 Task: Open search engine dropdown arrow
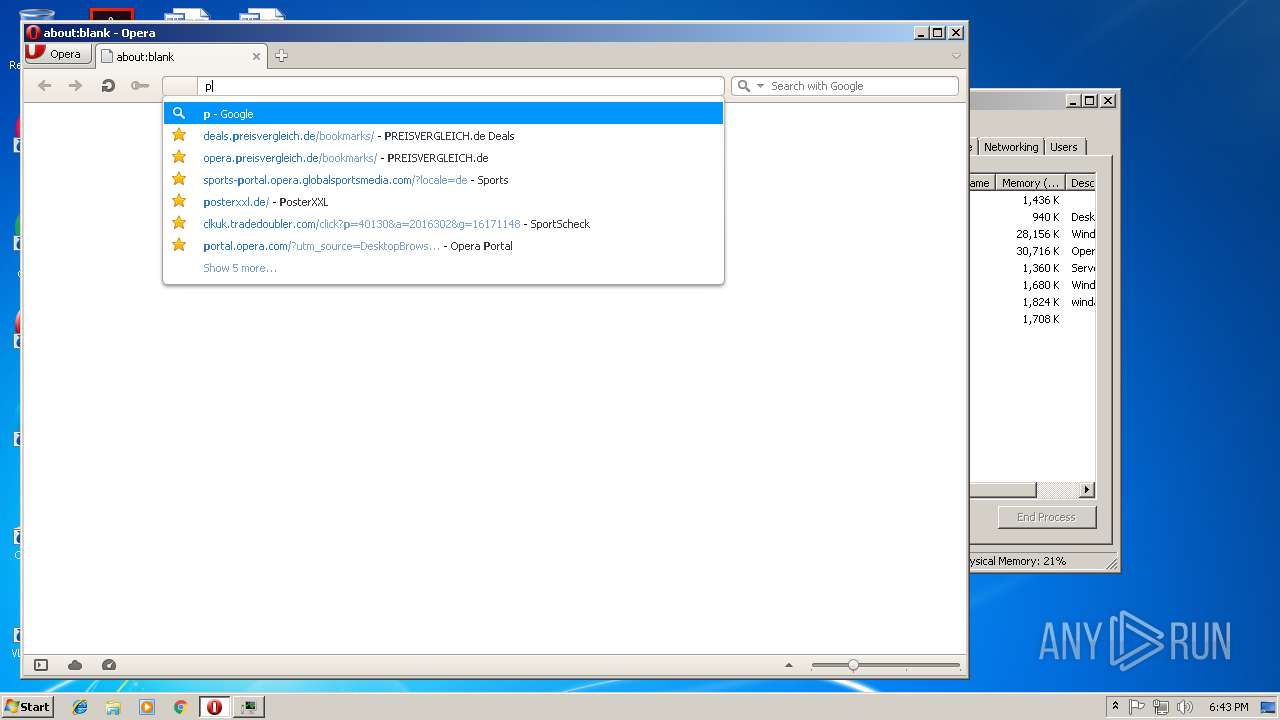[760, 86]
